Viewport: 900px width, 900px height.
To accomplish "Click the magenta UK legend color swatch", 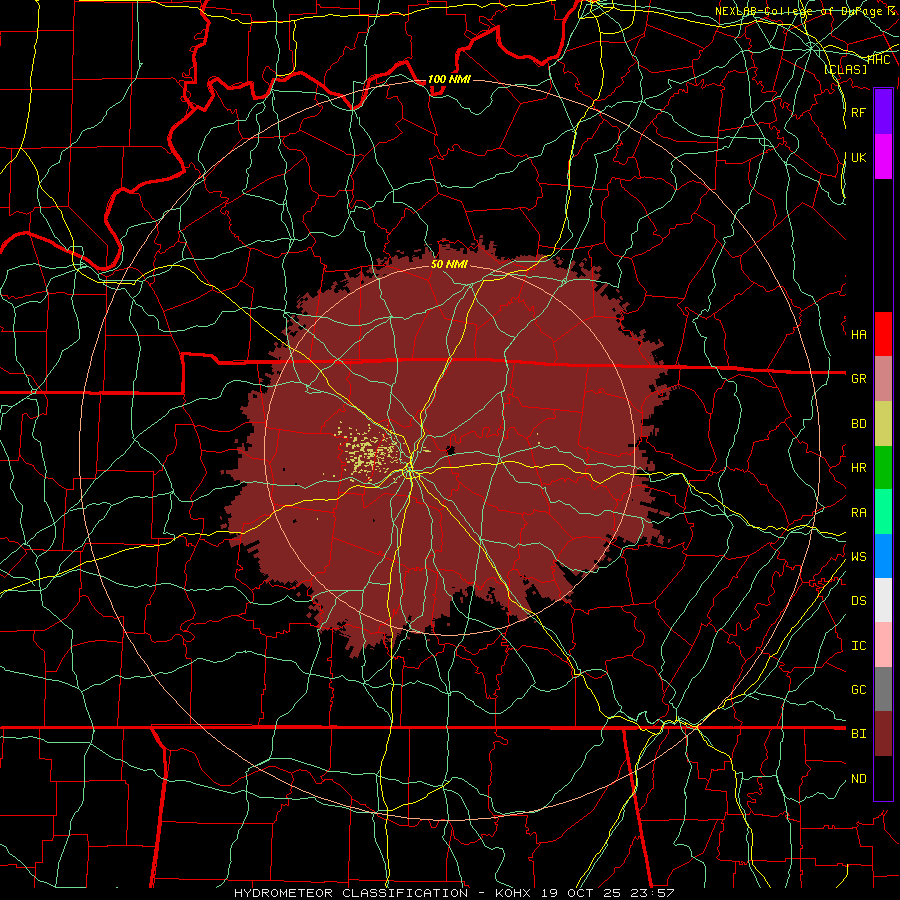I will pyautogui.click(x=883, y=157).
